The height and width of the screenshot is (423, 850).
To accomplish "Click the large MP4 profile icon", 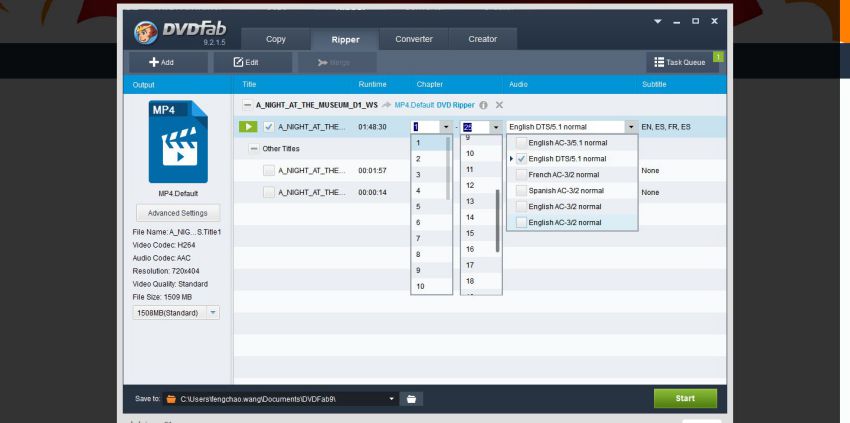I will 178,142.
